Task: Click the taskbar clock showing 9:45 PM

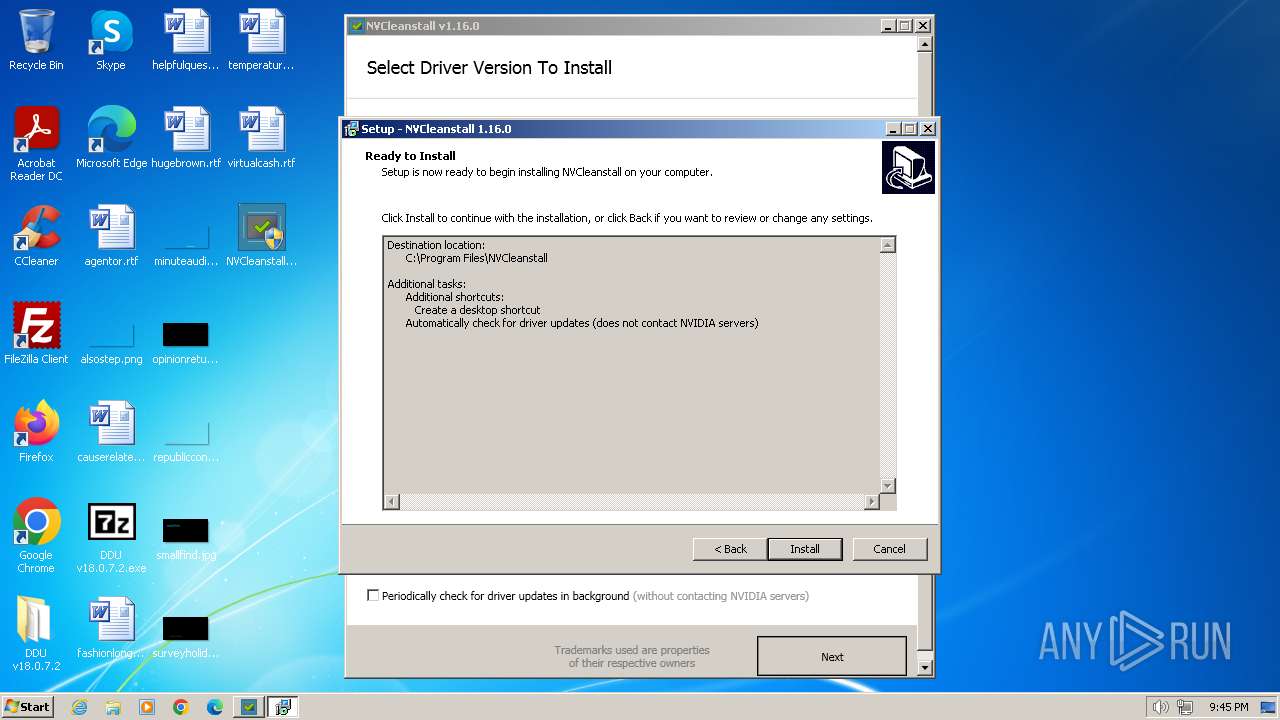Action: point(1229,707)
